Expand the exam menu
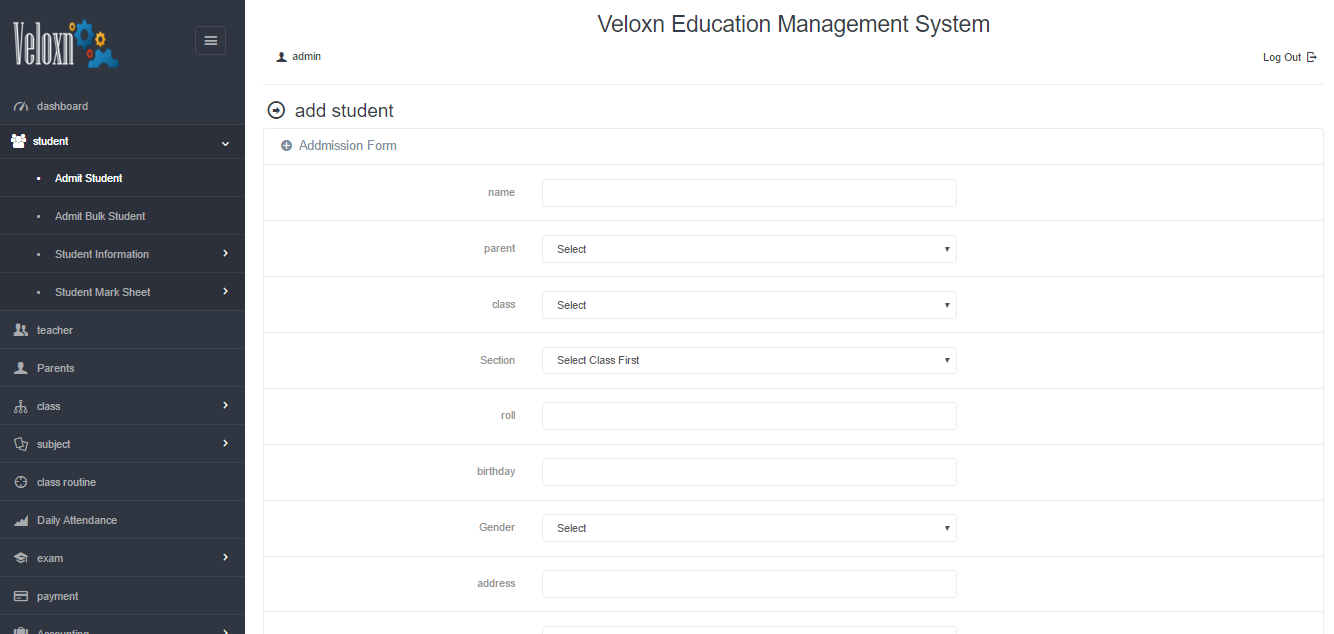 pyautogui.click(x=225, y=558)
